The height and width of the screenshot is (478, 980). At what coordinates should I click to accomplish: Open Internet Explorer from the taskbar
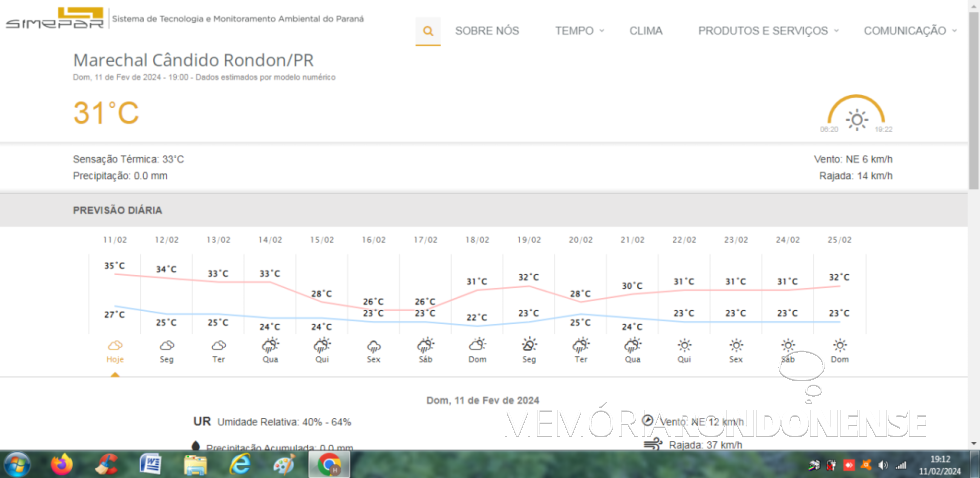[240, 464]
